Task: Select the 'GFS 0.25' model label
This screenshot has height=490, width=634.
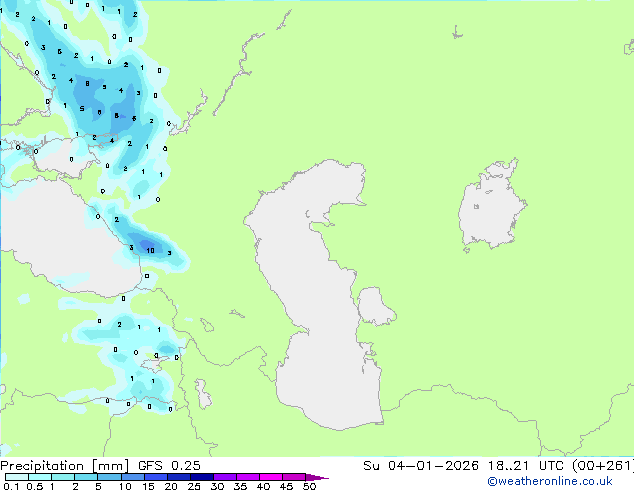Action: pos(169,466)
